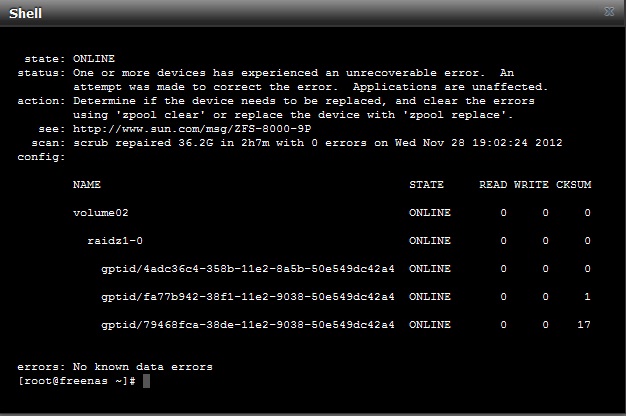Click the NAME column header
626x416 pixels.
pyautogui.click(x=87, y=184)
